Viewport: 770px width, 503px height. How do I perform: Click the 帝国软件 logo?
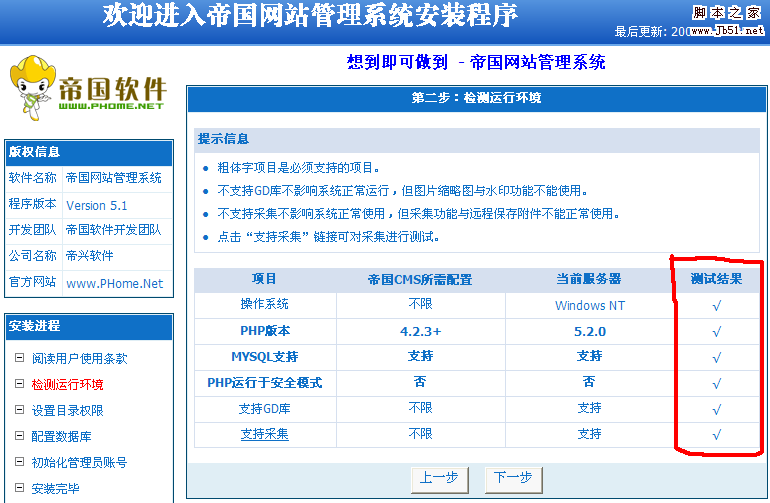pyautogui.click(x=87, y=90)
